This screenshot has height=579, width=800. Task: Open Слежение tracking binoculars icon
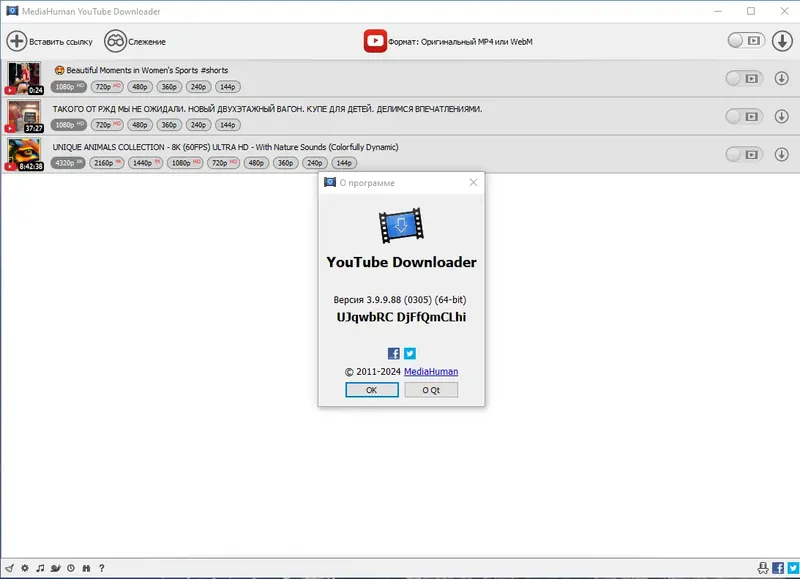pos(115,41)
